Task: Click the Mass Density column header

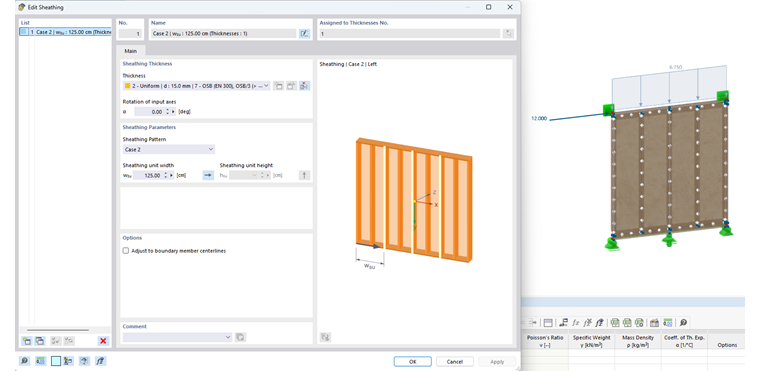Action: (638, 341)
